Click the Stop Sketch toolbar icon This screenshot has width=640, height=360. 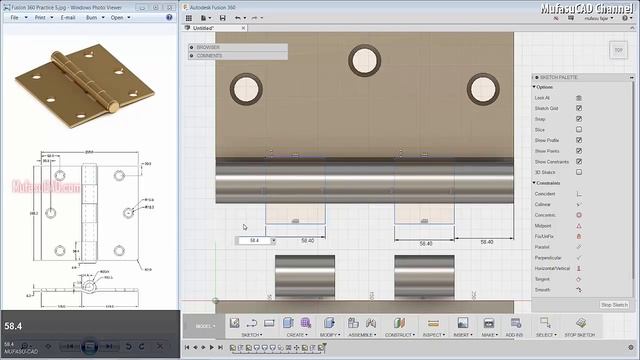(x=581, y=322)
